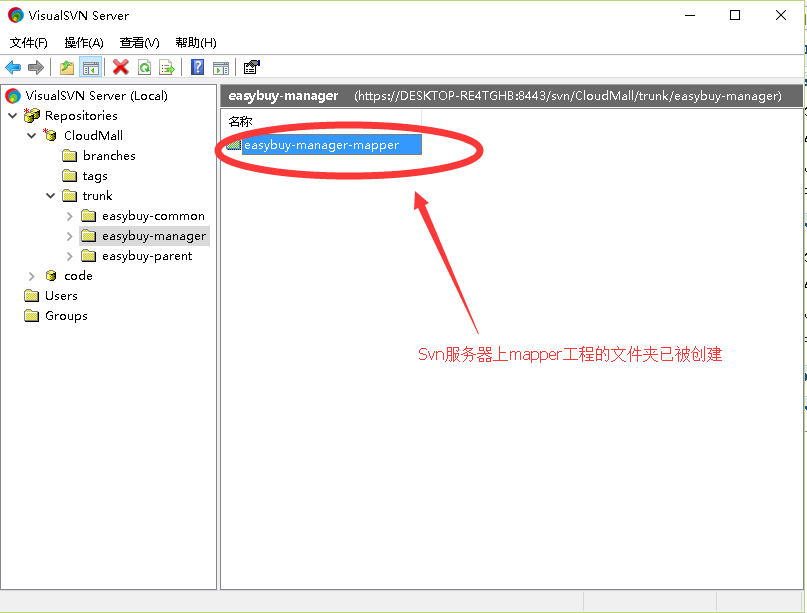Toggle the action pane toolbar icon

pos(221,67)
